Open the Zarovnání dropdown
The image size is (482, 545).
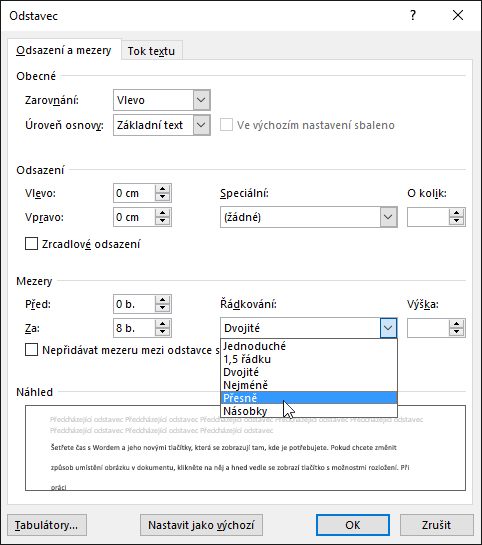click(x=202, y=100)
